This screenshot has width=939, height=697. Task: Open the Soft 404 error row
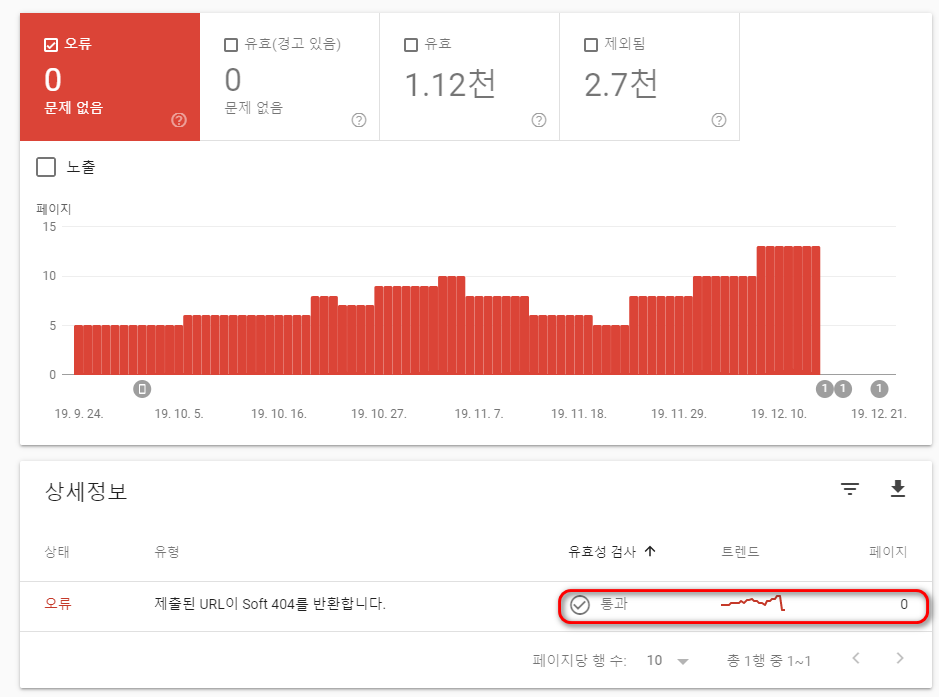[475, 605]
